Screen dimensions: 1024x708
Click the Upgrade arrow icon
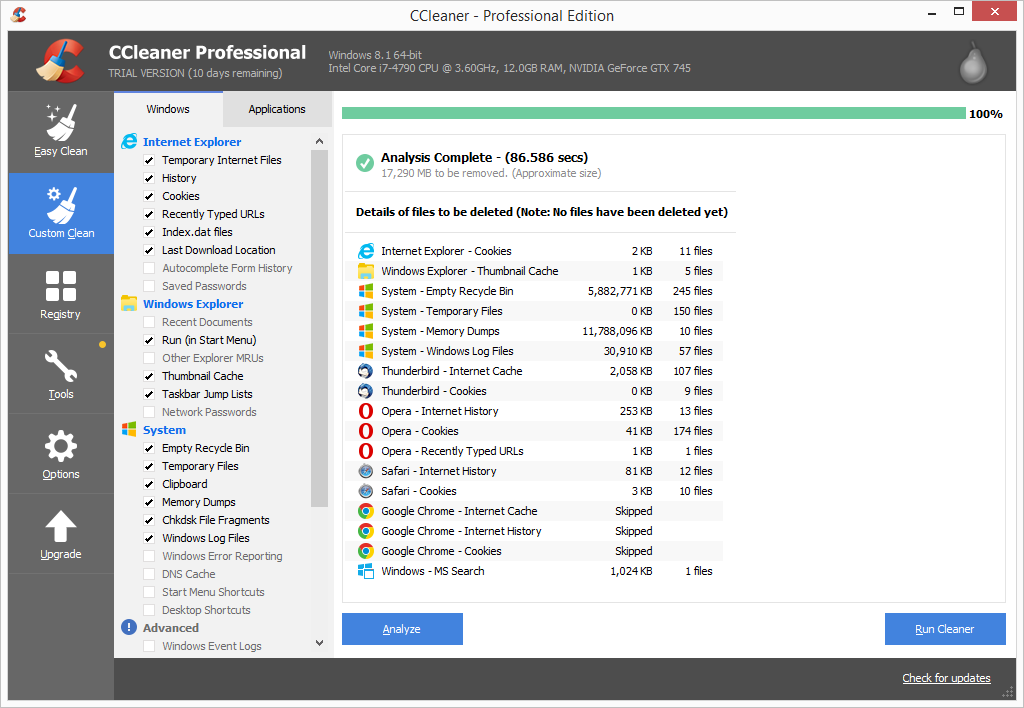pyautogui.click(x=60, y=524)
